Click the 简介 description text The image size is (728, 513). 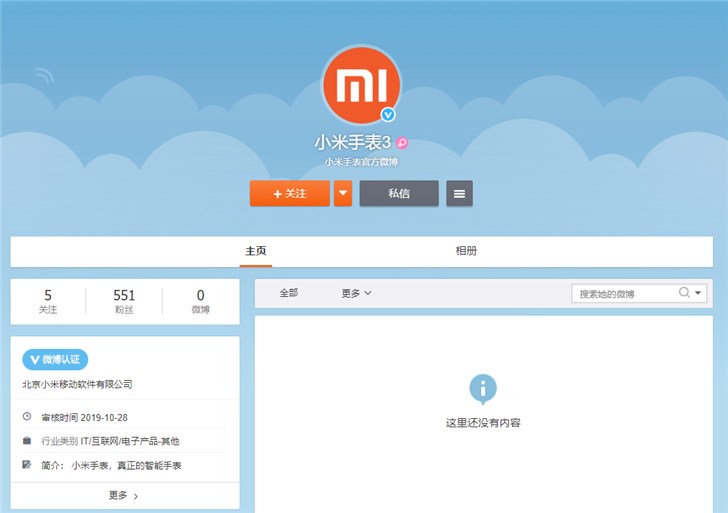click(x=111, y=465)
